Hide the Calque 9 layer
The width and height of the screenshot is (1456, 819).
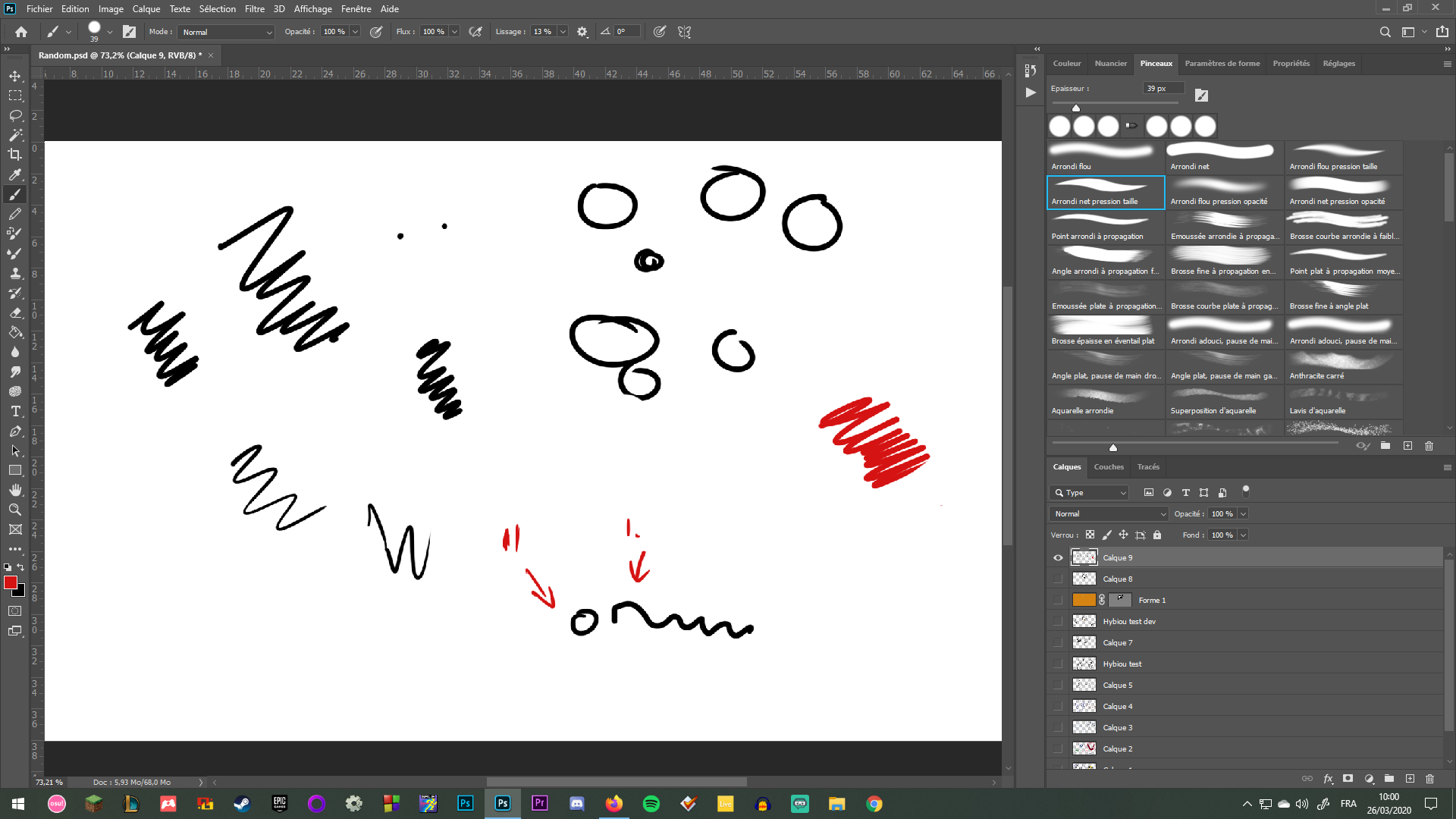(1057, 557)
